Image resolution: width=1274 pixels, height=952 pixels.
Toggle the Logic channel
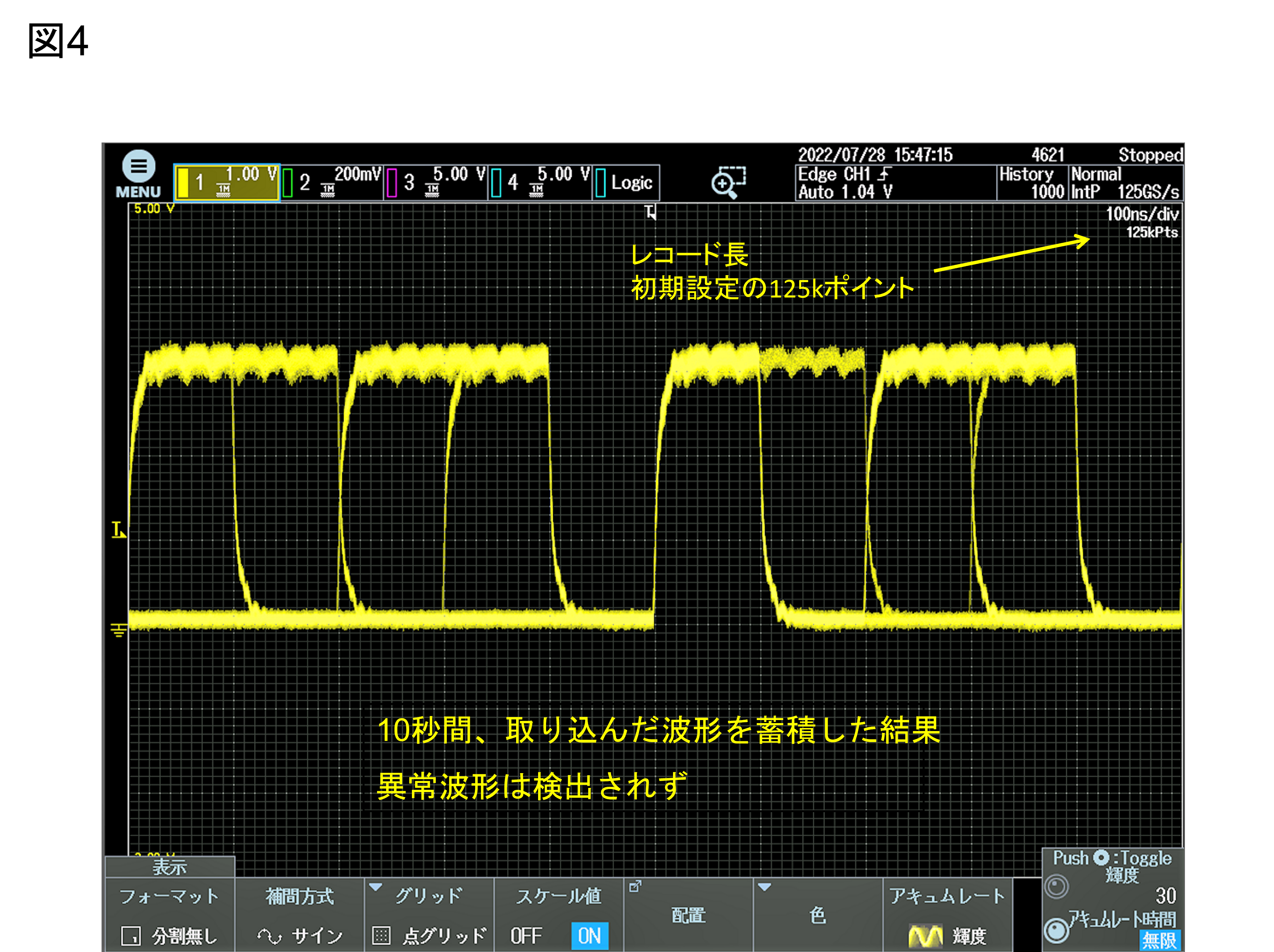[x=626, y=183]
